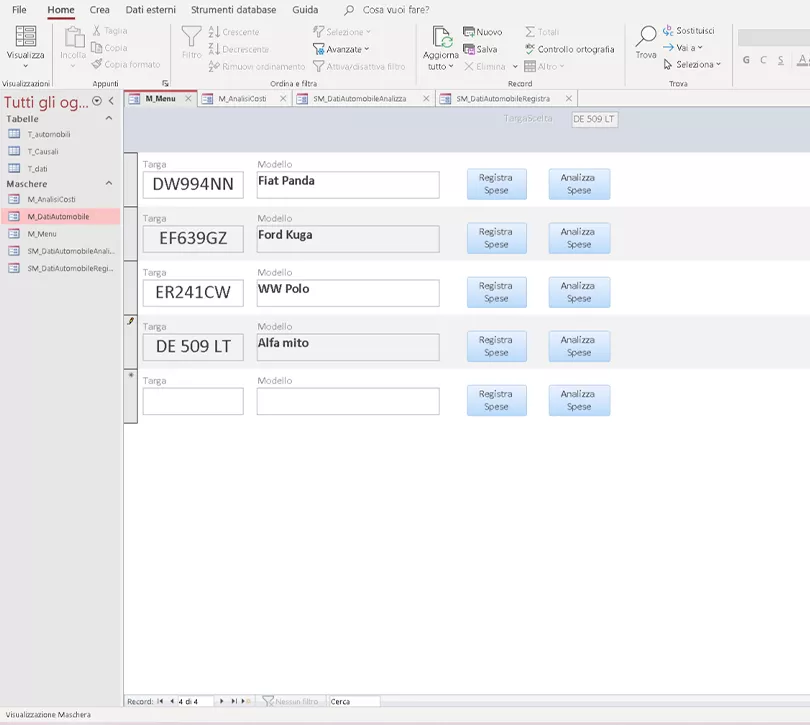Image resolution: width=810 pixels, height=725 pixels.
Task: Open Altro record dropdown
Action: point(544,66)
